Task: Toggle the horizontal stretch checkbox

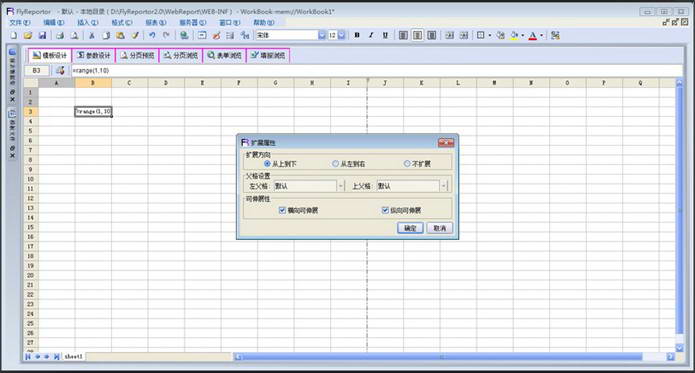Action: coord(282,210)
